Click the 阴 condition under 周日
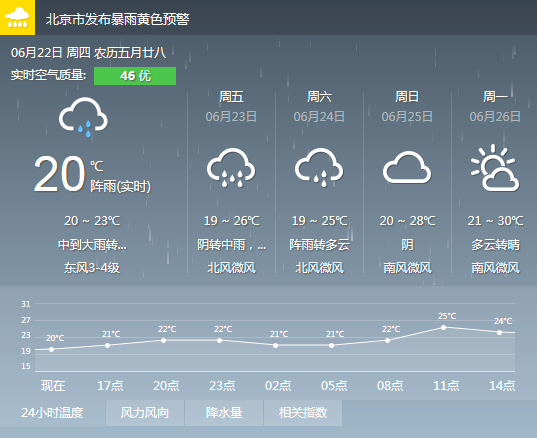The image size is (537, 438). pyautogui.click(x=407, y=245)
